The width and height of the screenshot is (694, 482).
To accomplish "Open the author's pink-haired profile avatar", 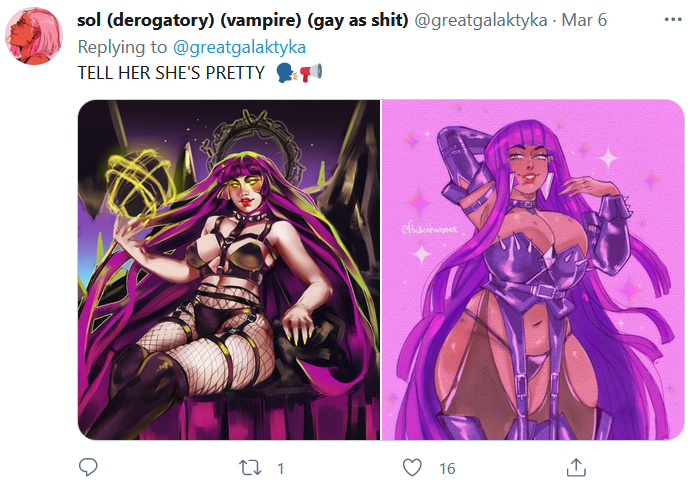I will tap(34, 36).
